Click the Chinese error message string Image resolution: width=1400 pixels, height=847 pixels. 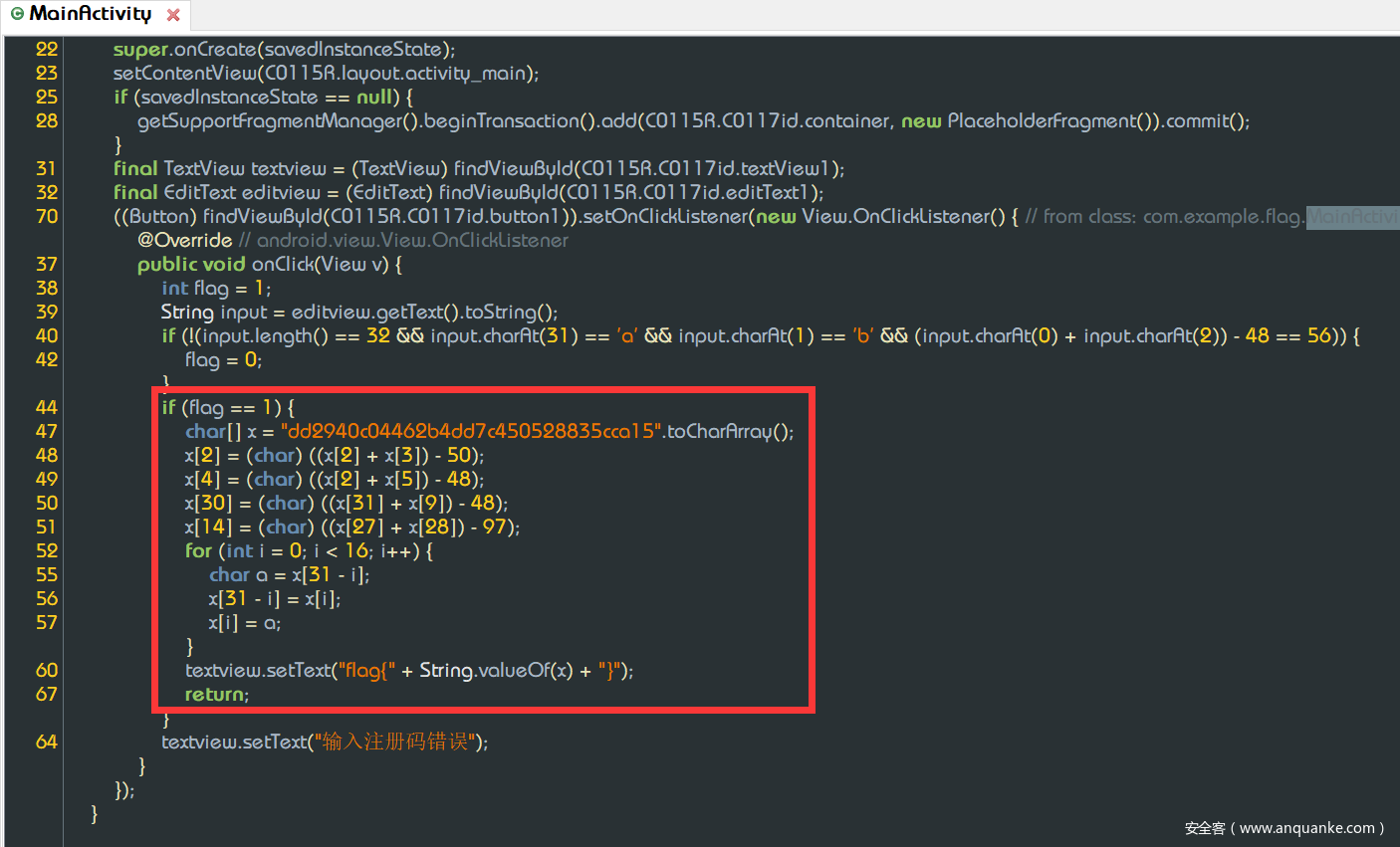tap(395, 741)
